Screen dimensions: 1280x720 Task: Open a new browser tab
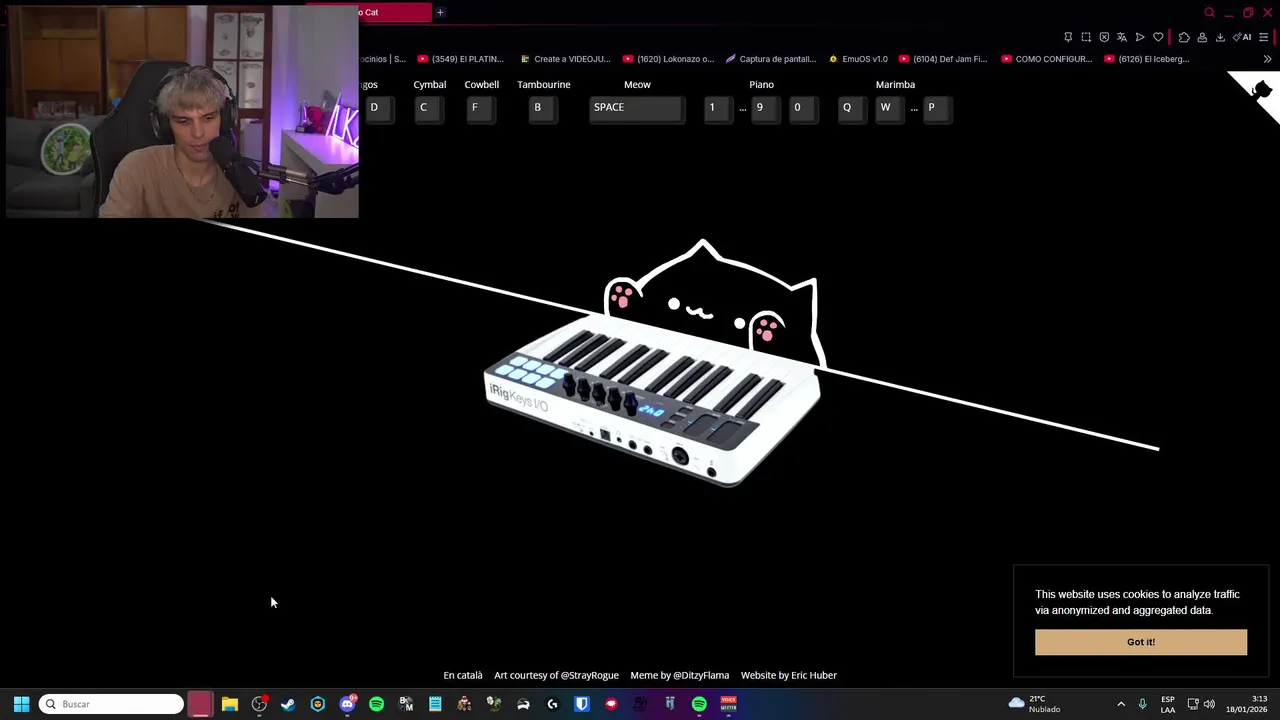(x=440, y=12)
